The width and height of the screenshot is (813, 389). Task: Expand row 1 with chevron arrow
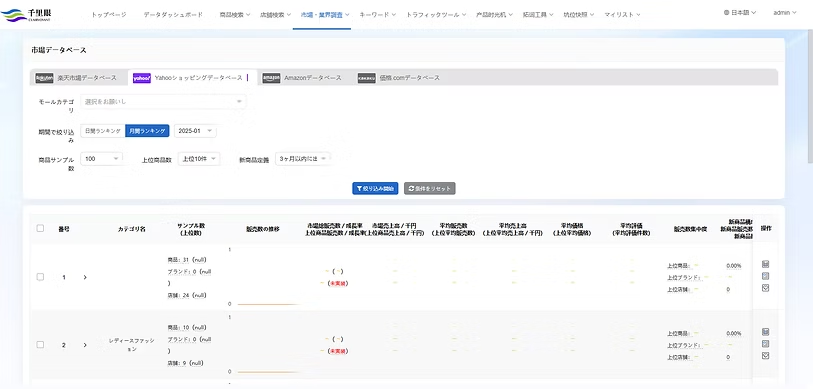coord(85,277)
